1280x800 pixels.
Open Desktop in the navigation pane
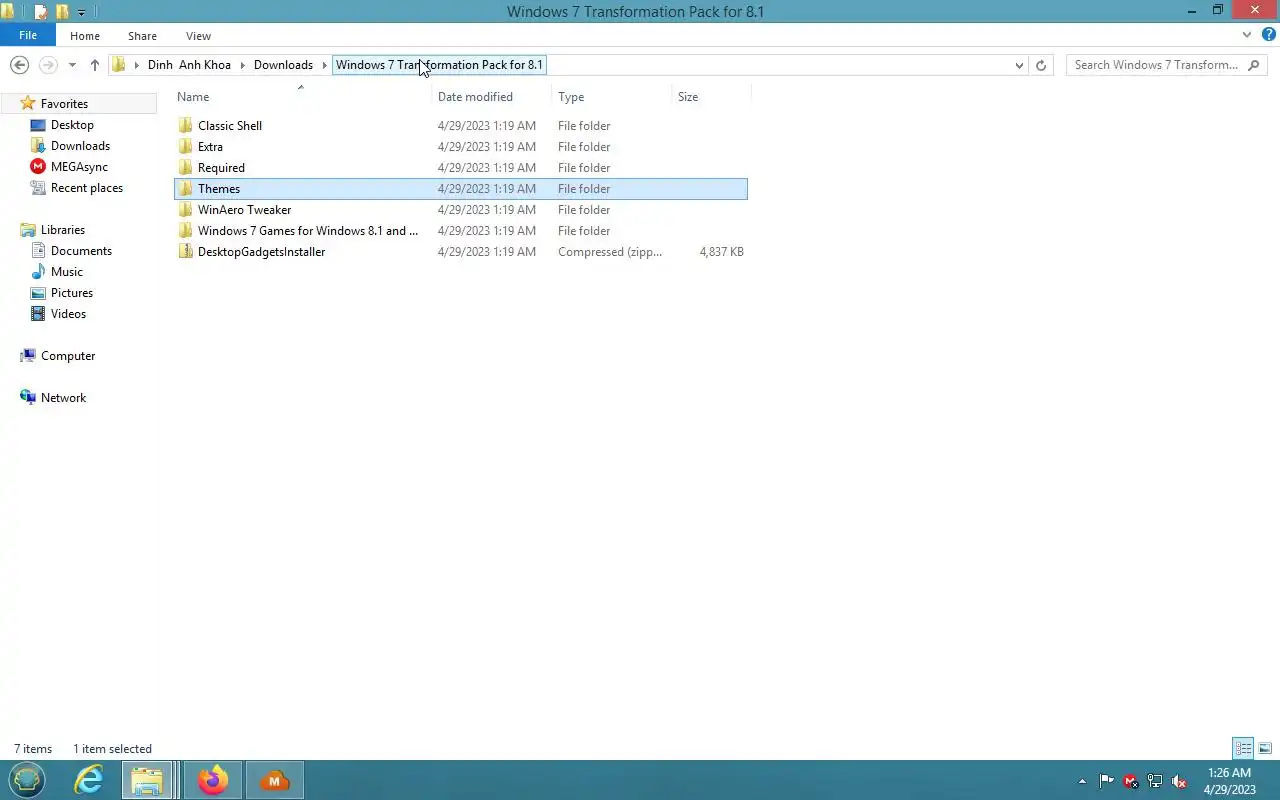pyautogui.click(x=72, y=125)
